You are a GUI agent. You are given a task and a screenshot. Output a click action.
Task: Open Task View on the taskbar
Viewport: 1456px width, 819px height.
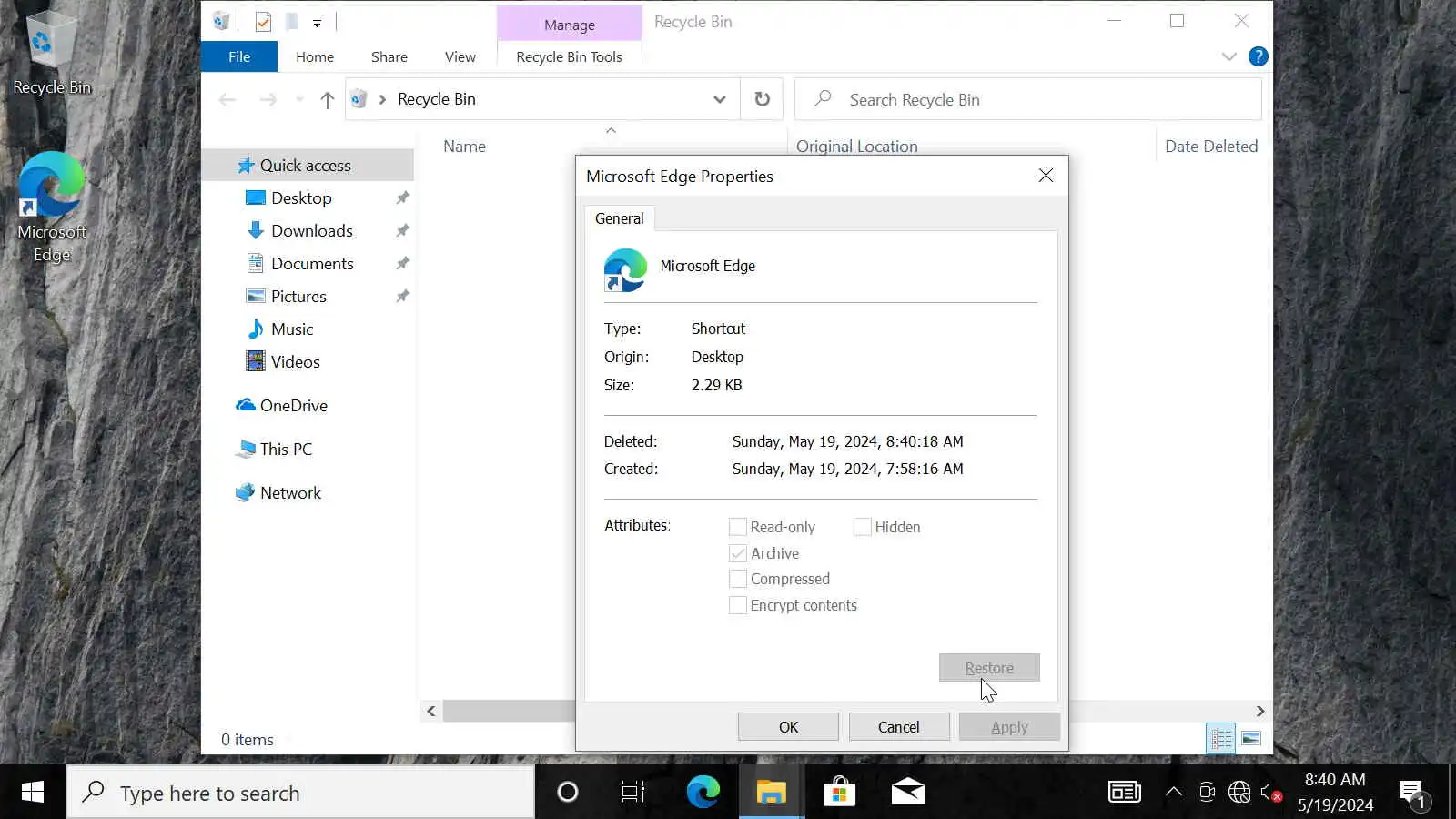[633, 793]
